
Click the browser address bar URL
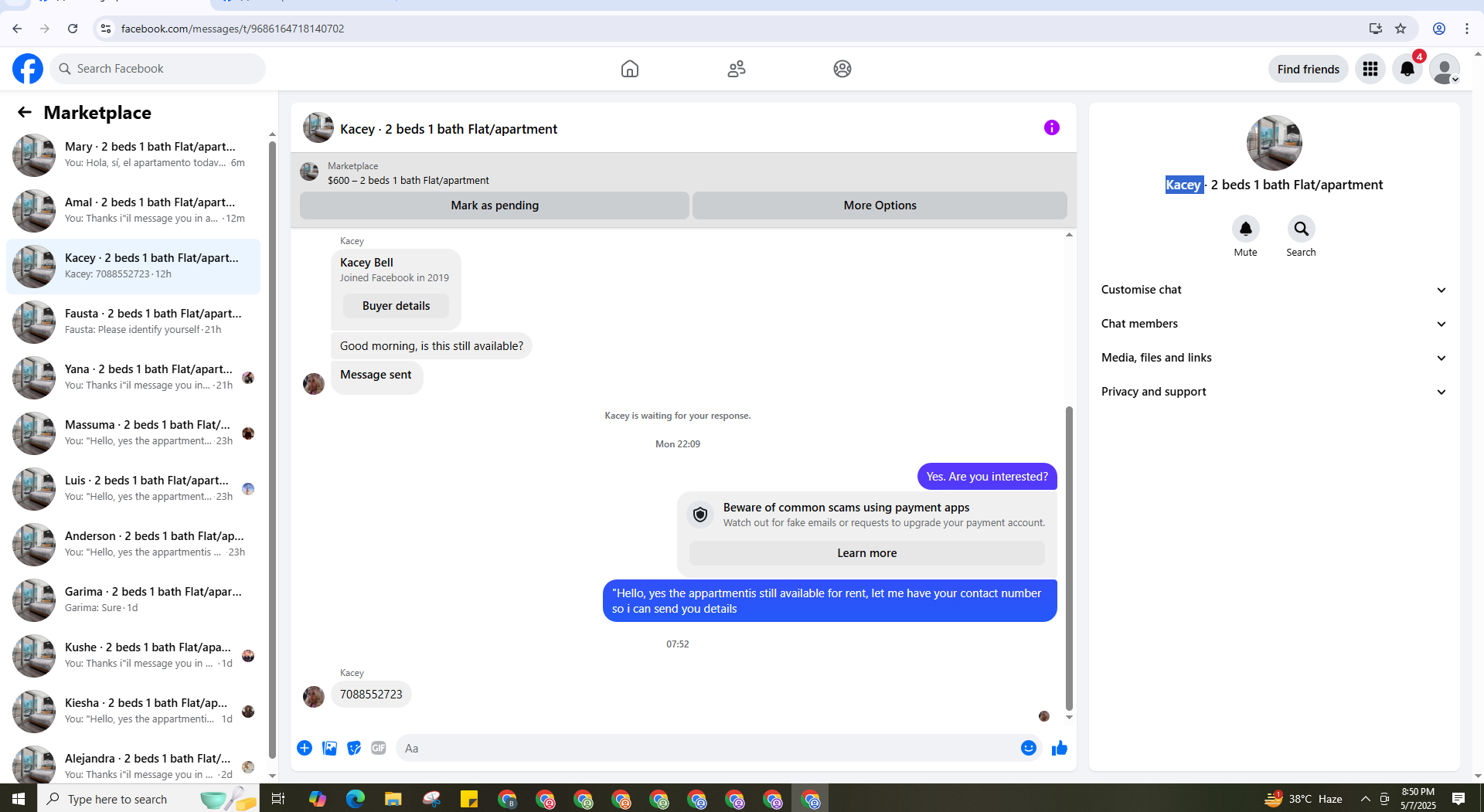point(233,29)
